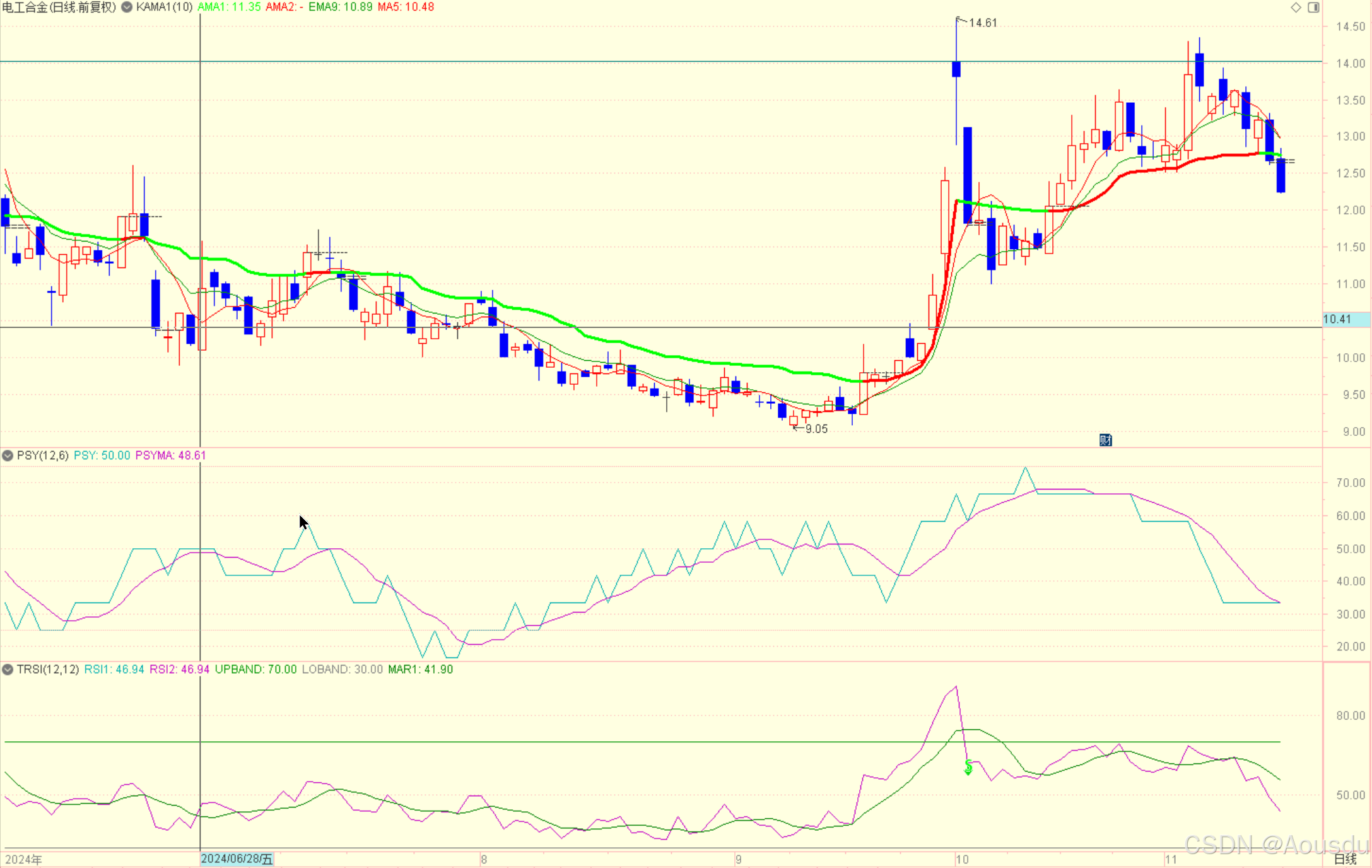Select the KAMA1(10) indicator name
The width and height of the screenshot is (1372, 868).
coord(165,7)
